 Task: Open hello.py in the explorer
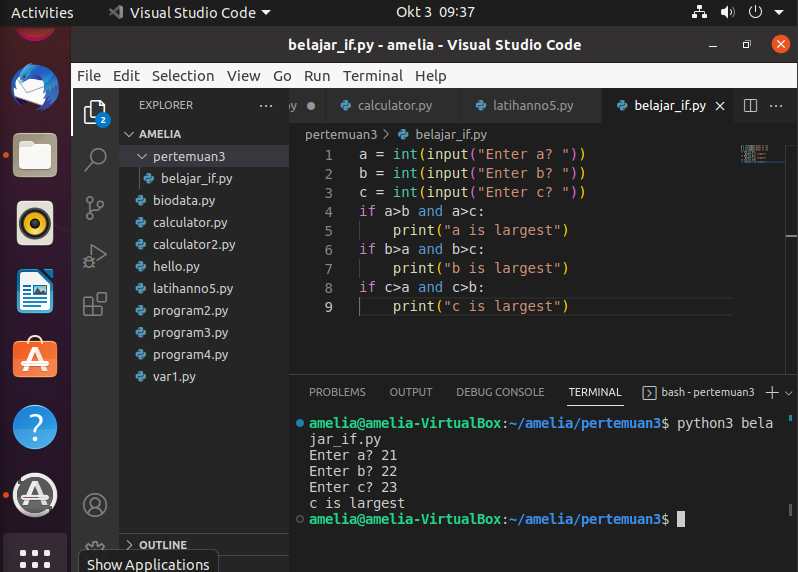coord(204,266)
